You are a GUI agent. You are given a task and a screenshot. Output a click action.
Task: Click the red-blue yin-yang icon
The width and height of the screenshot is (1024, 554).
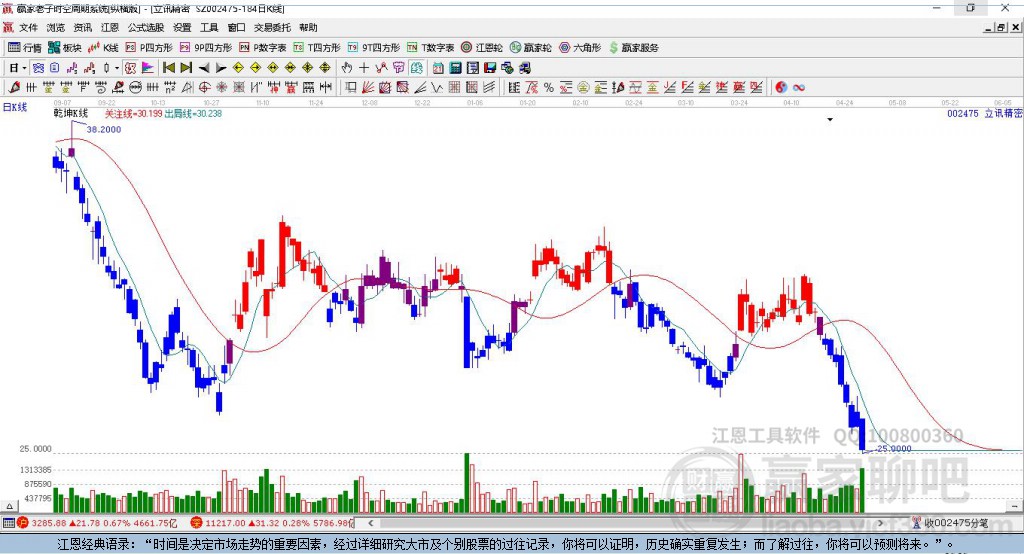tap(781, 88)
